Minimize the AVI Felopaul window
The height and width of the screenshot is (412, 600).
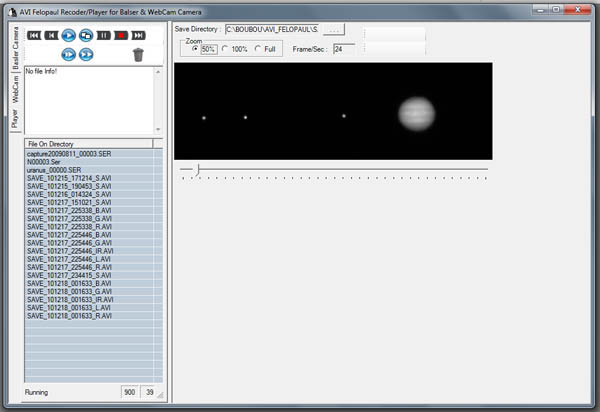click(x=541, y=10)
